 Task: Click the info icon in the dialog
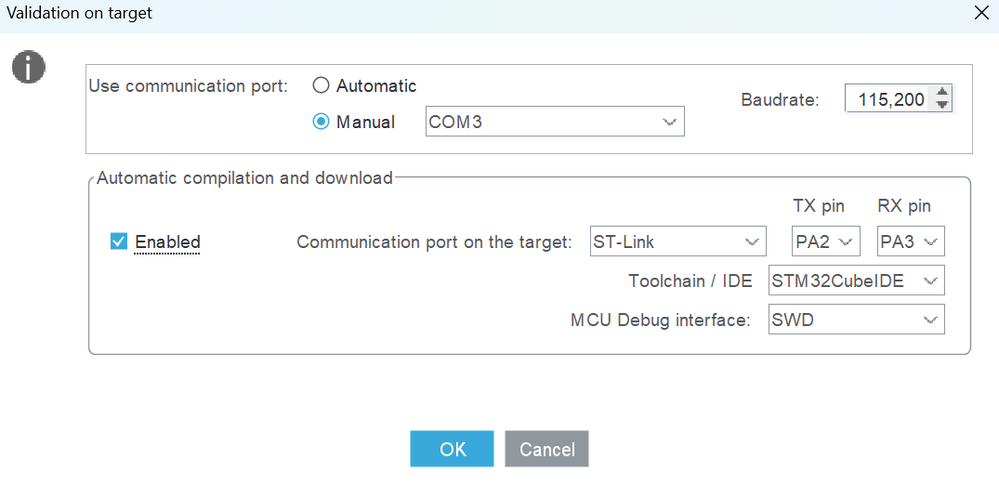click(28, 67)
